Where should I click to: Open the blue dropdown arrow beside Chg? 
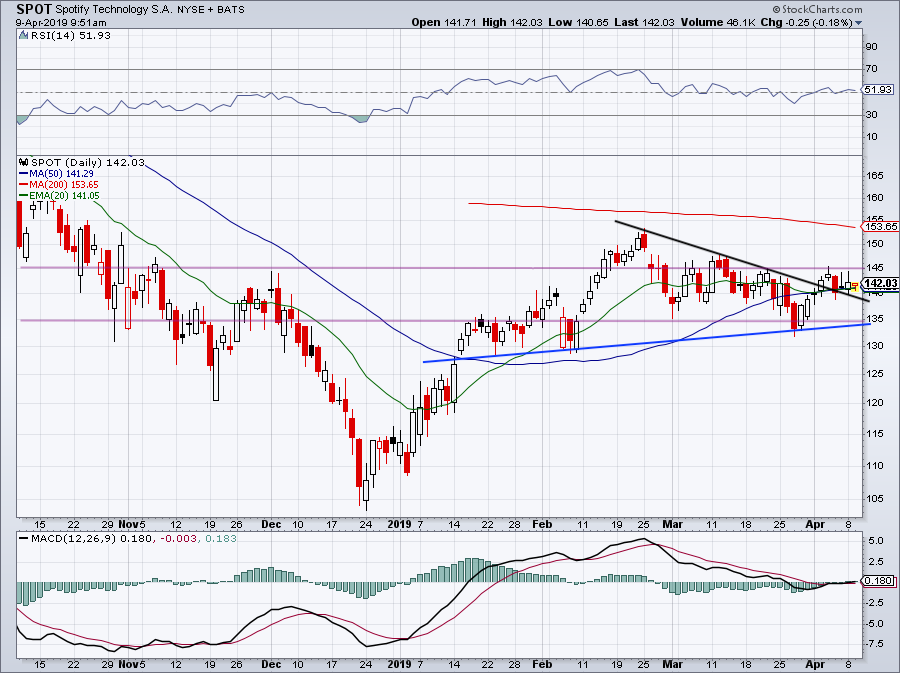(x=859, y=23)
